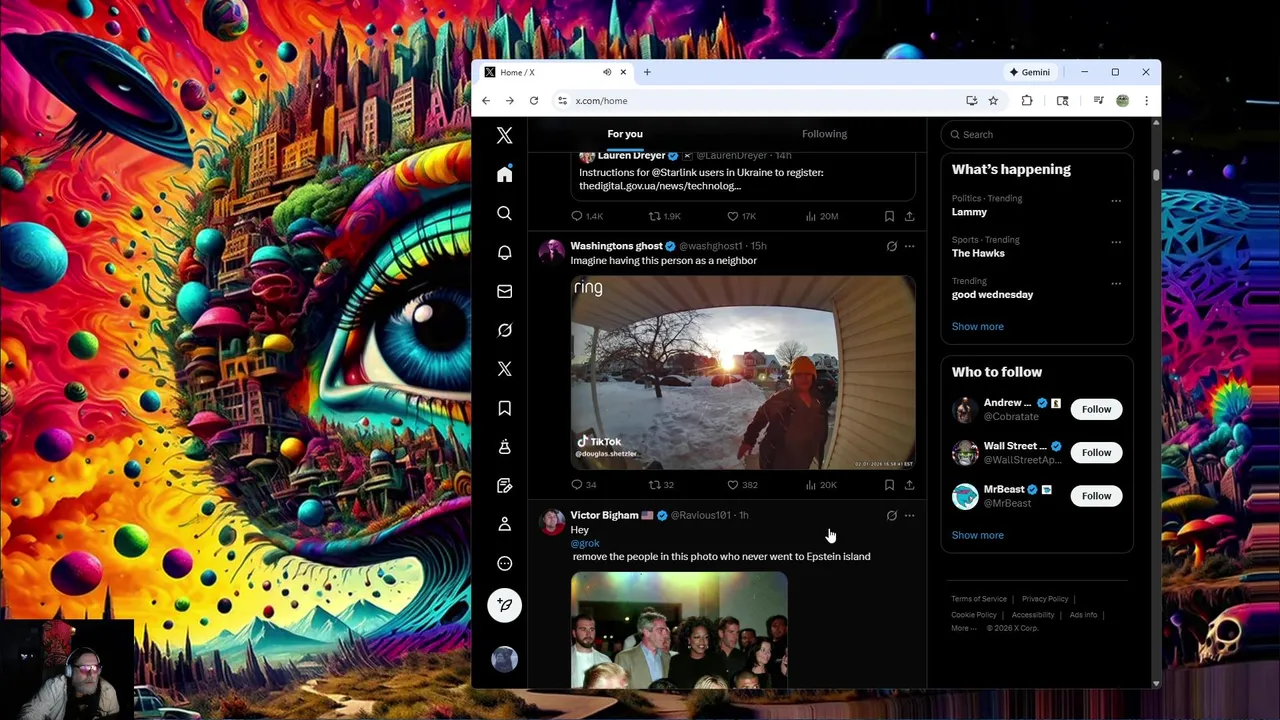This screenshot has width=1280, height=720.
Task: Open the Lammy trending topic
Action: 969,212
